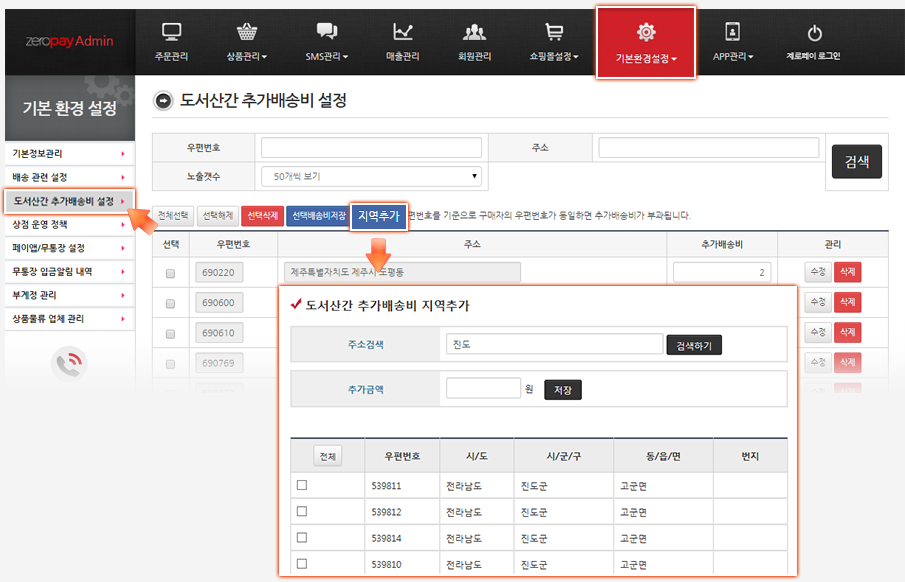The width and height of the screenshot is (905, 582).
Task: Click 수정 for row 690220
Action: click(x=818, y=271)
